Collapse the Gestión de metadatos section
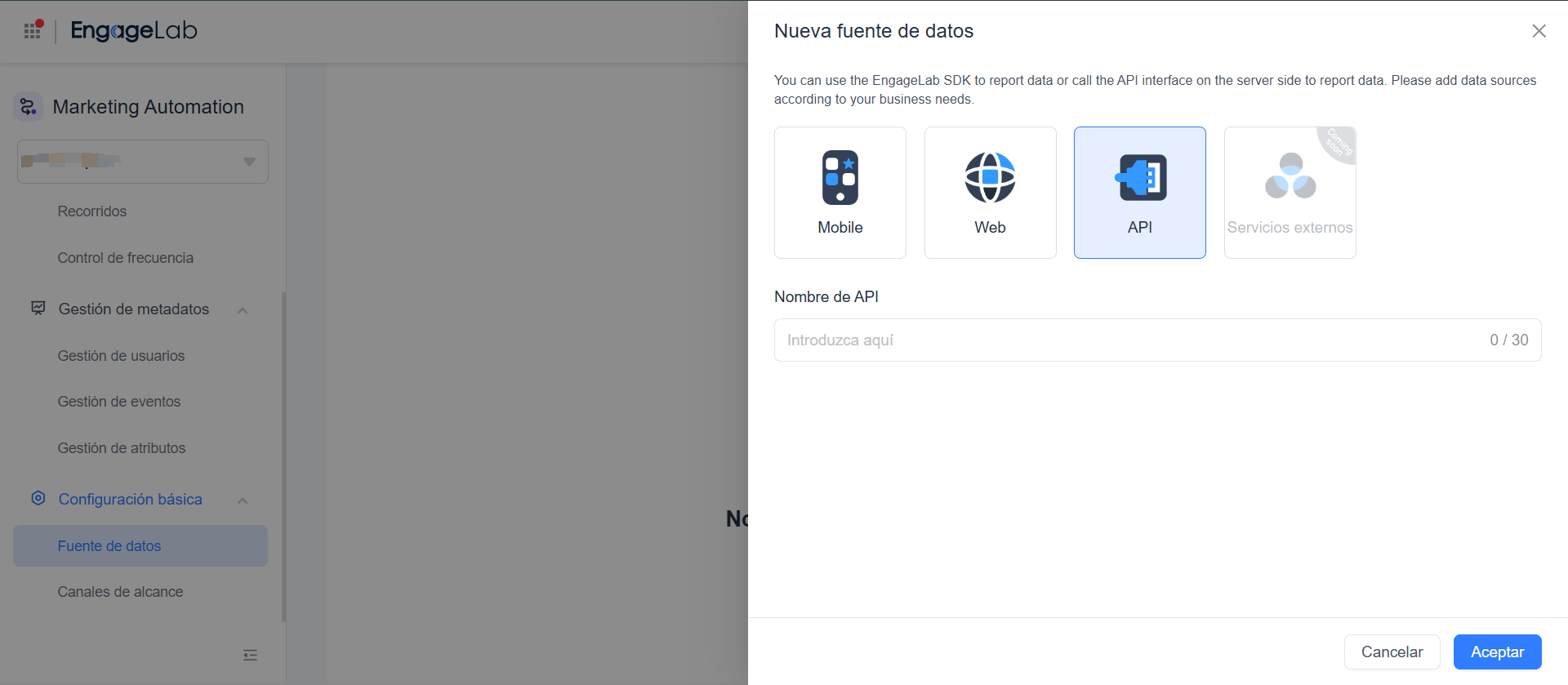 pos(243,310)
